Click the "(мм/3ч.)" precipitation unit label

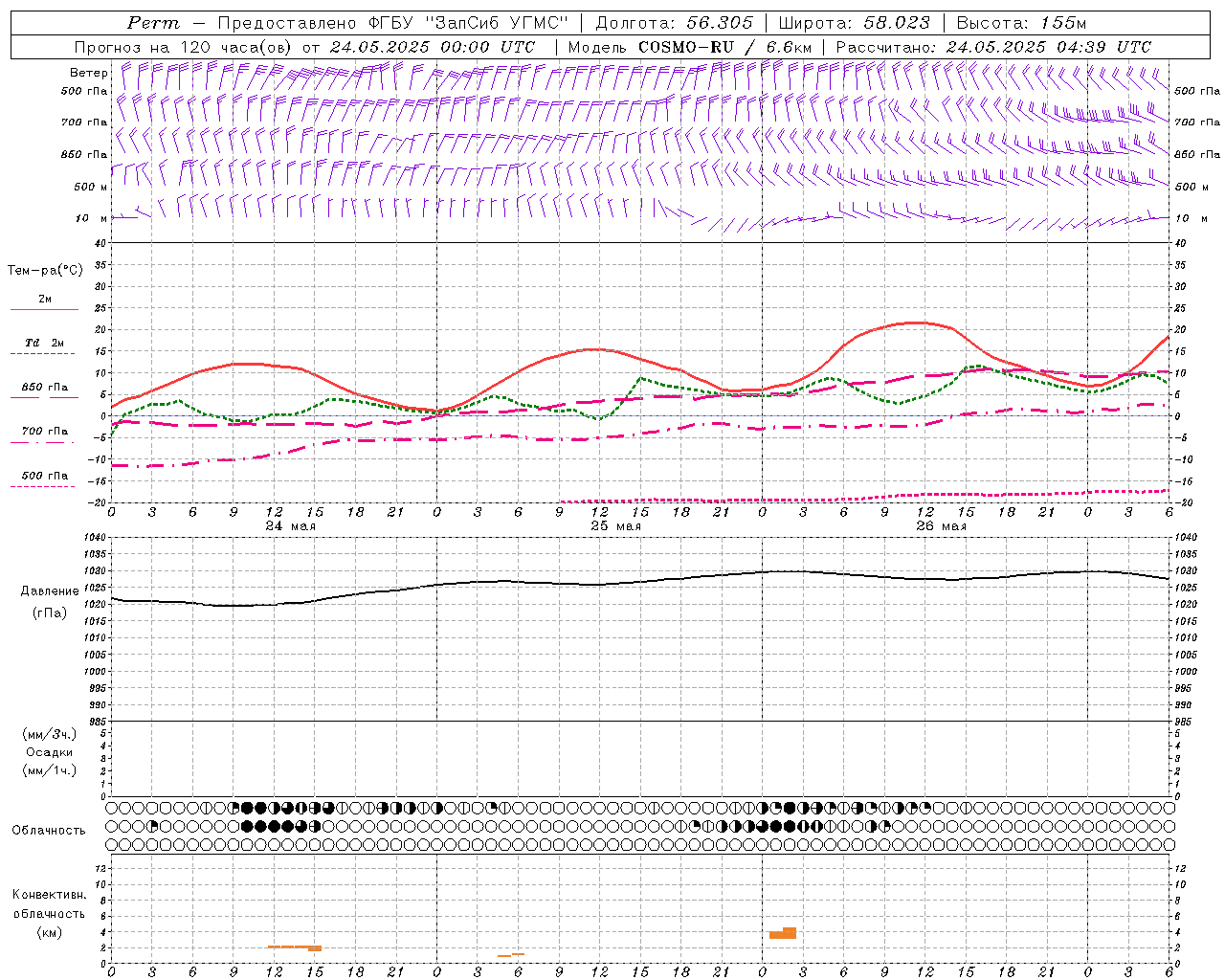(49, 734)
